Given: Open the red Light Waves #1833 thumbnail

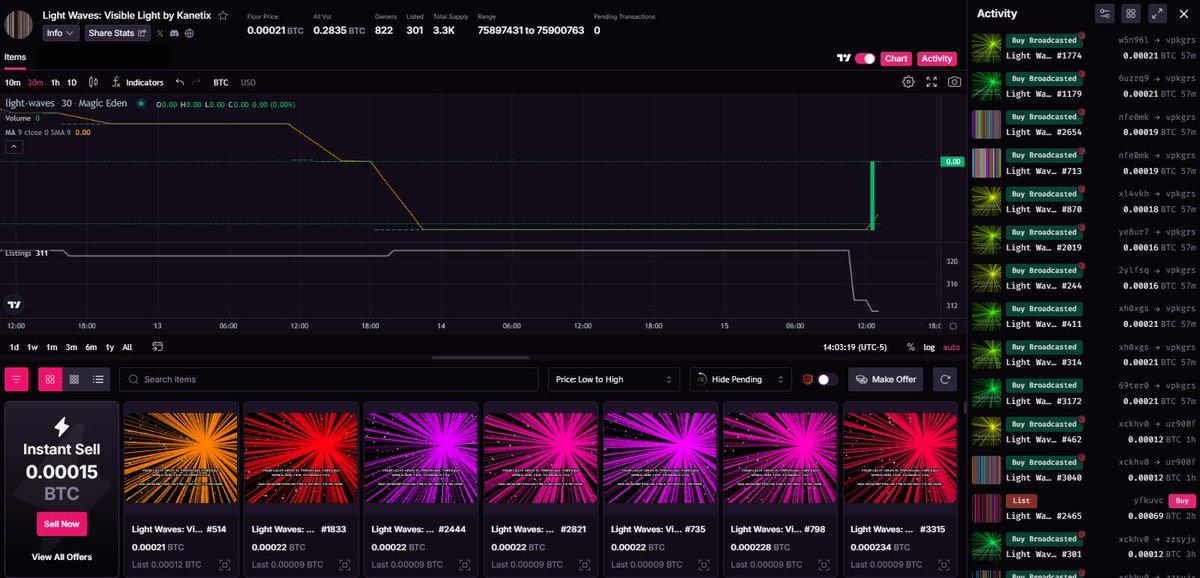Looking at the screenshot, I should click(301, 458).
